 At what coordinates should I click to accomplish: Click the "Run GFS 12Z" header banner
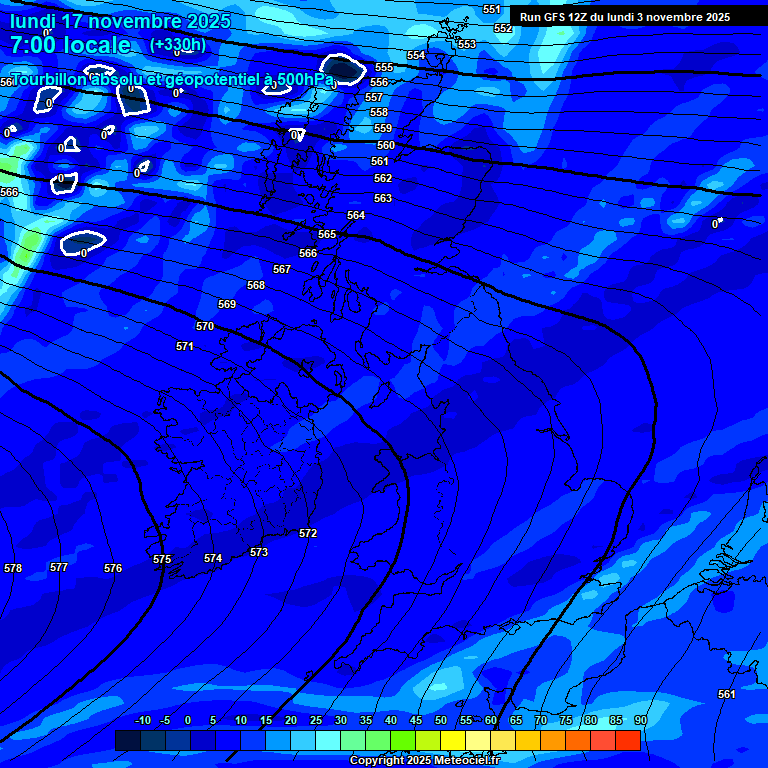pos(624,17)
